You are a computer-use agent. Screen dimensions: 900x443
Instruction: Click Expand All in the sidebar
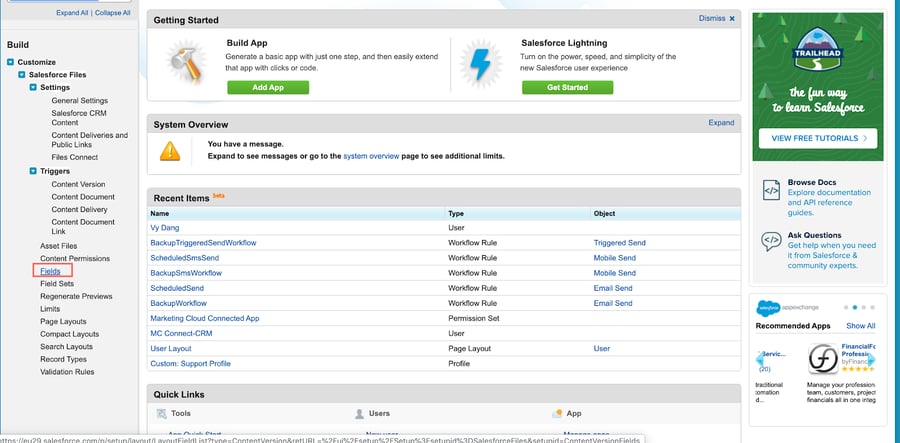[x=72, y=13]
